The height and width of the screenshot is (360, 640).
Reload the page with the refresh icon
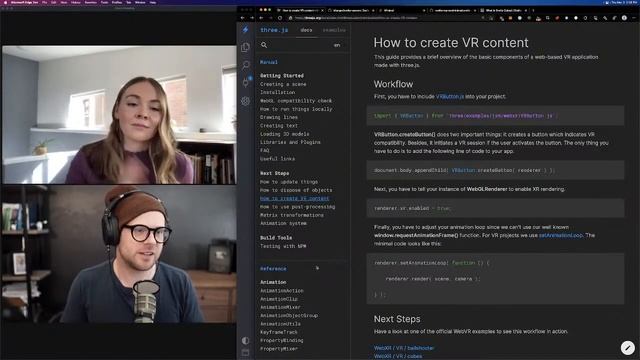click(280, 18)
